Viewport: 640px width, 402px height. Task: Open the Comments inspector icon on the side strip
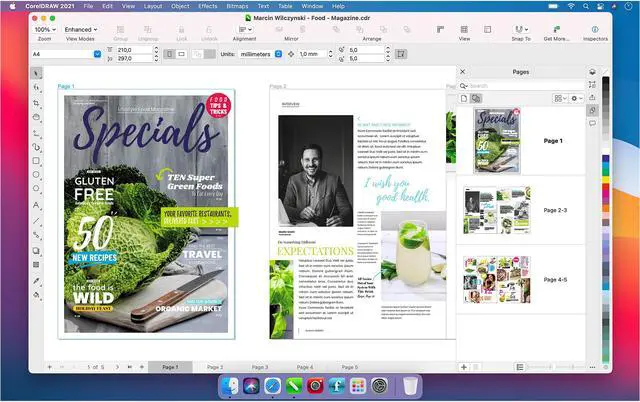coord(592,123)
